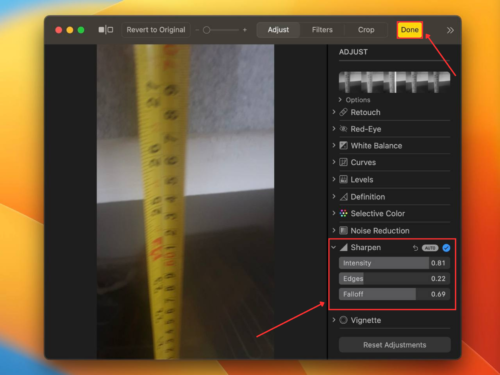Expand the Retouch section

click(x=334, y=112)
